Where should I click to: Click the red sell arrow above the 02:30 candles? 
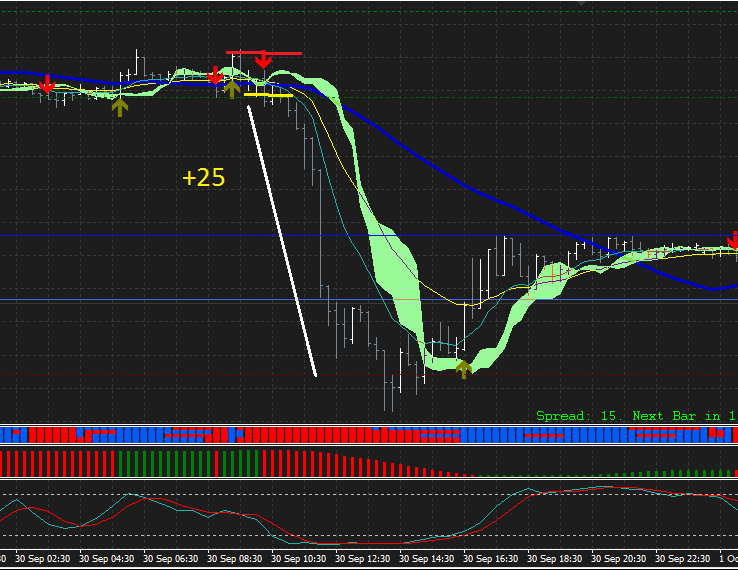(x=47, y=84)
